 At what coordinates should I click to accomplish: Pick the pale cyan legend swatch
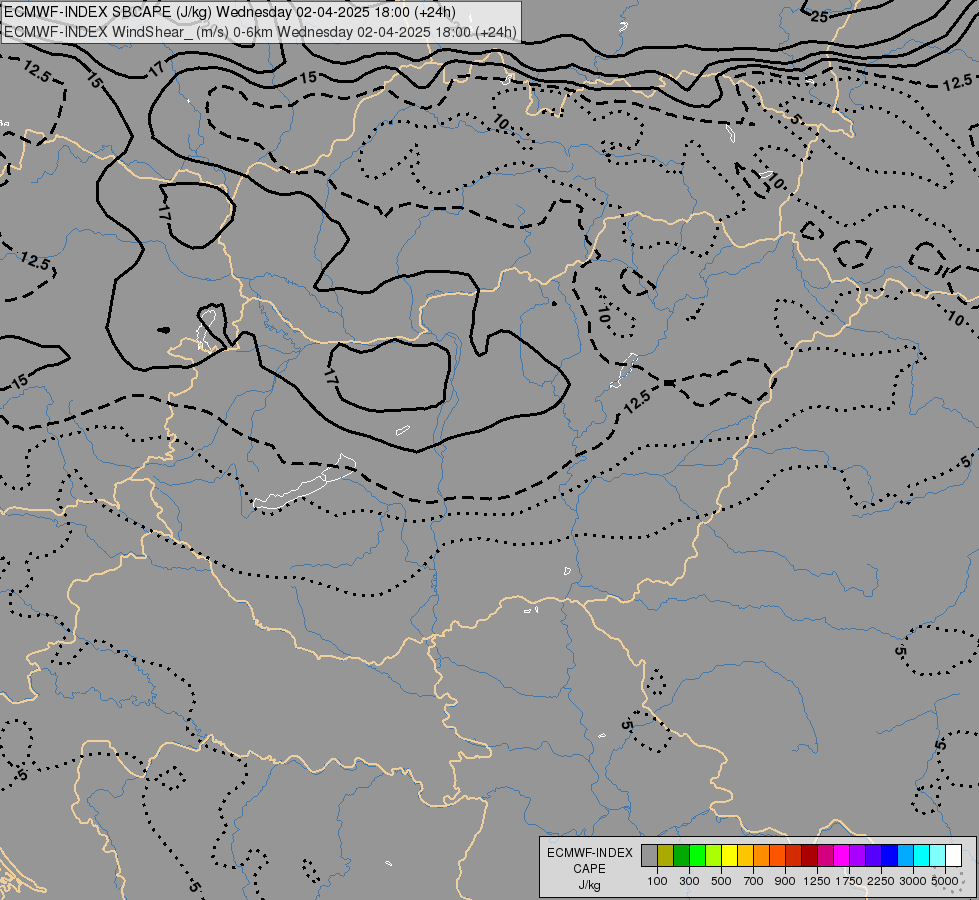[938, 856]
